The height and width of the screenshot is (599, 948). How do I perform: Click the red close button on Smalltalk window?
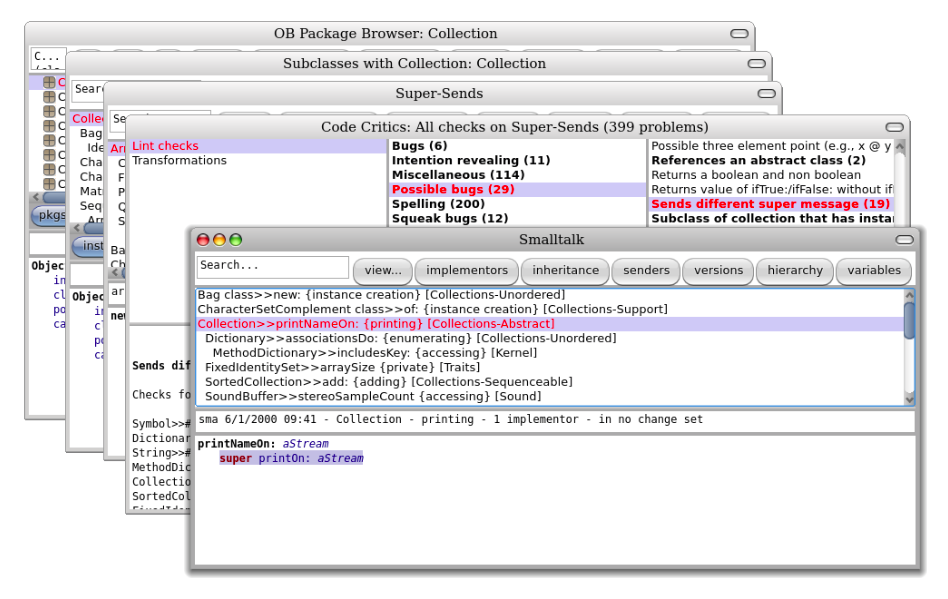[x=203, y=240]
